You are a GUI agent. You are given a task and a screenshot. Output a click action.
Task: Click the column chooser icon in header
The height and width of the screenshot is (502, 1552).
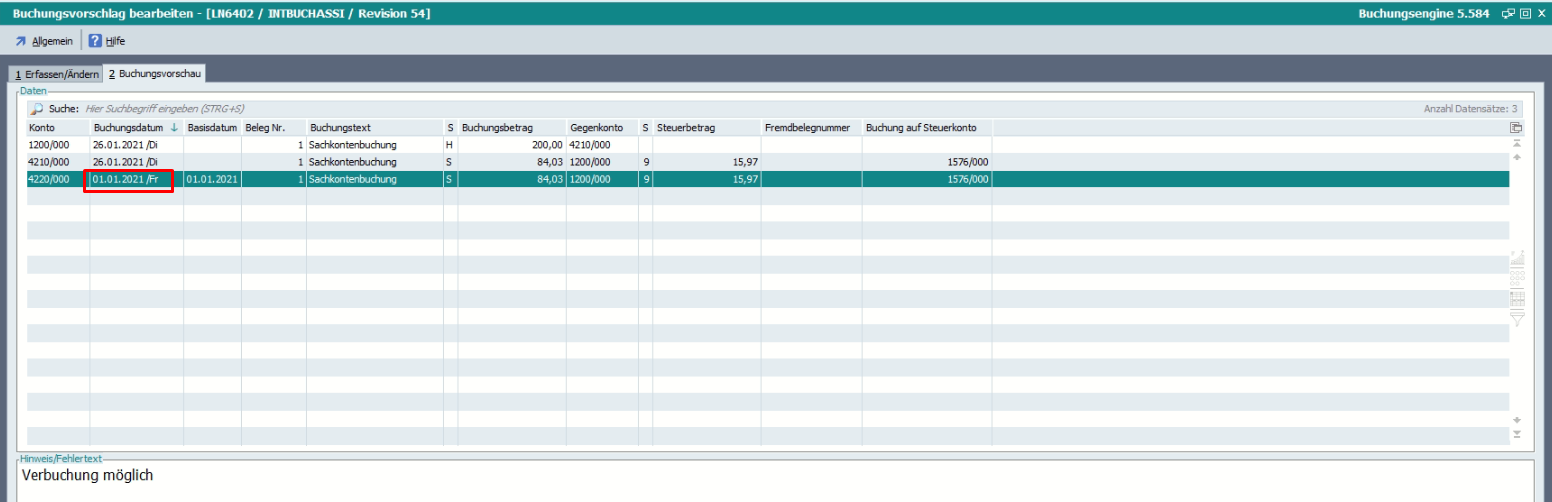click(1516, 128)
